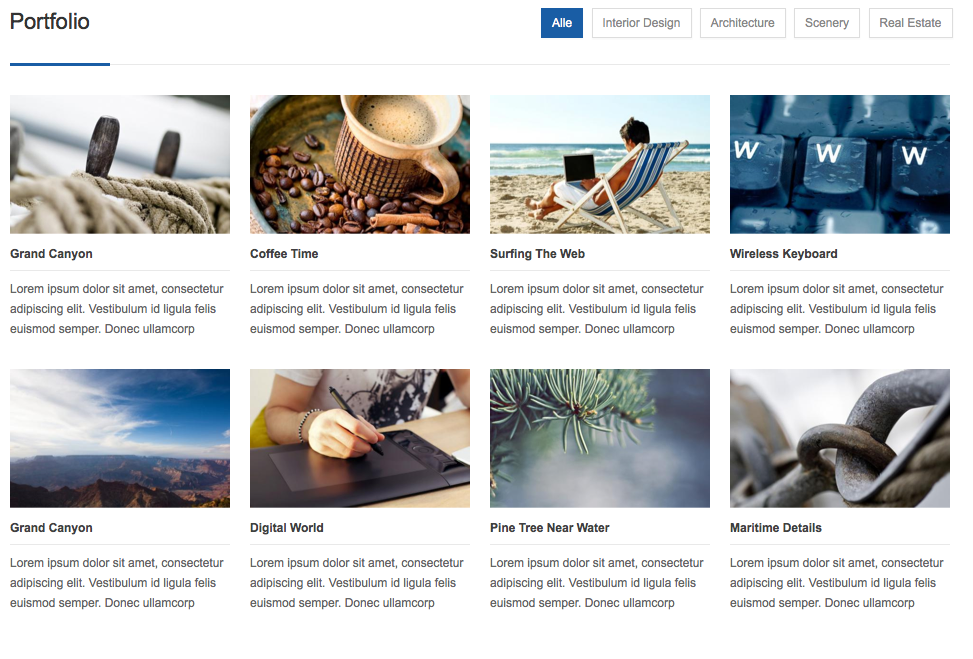The image size is (973, 659).
Task: Go to Wireless Keyboard project title
Action: tap(783, 254)
